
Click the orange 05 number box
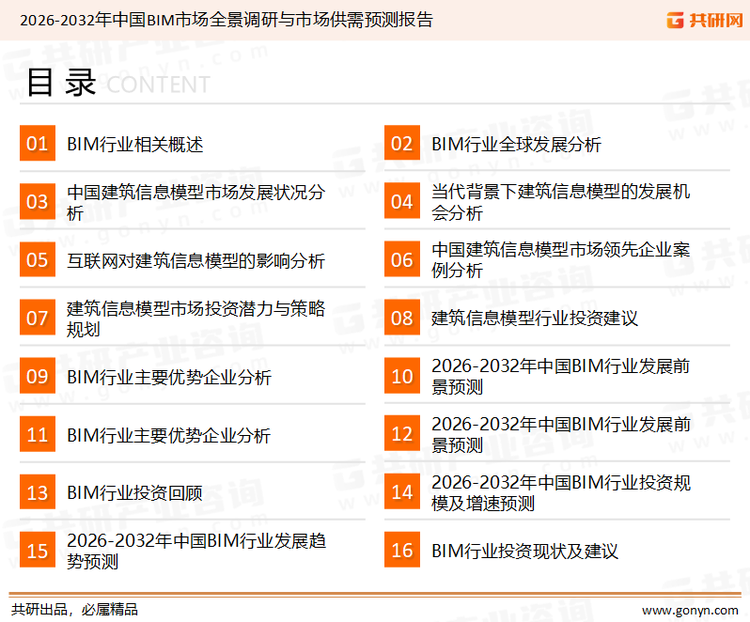click(x=37, y=259)
